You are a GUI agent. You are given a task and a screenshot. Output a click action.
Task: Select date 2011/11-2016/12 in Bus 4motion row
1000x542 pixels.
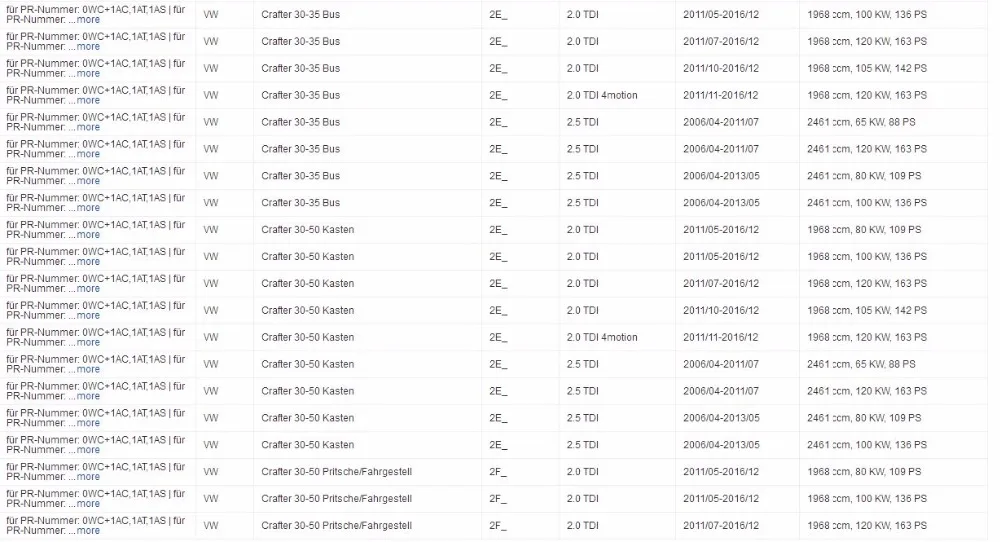point(721,95)
